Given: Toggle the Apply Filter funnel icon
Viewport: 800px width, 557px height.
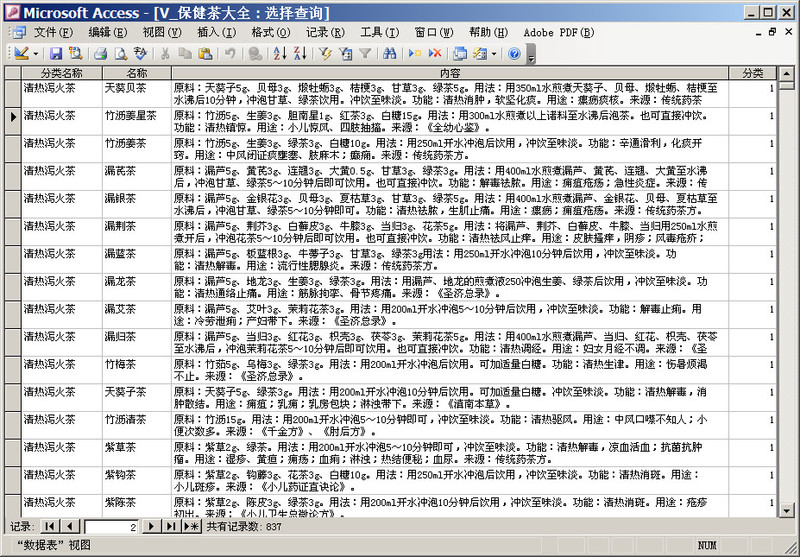Looking at the screenshot, I should pyautogui.click(x=365, y=53).
